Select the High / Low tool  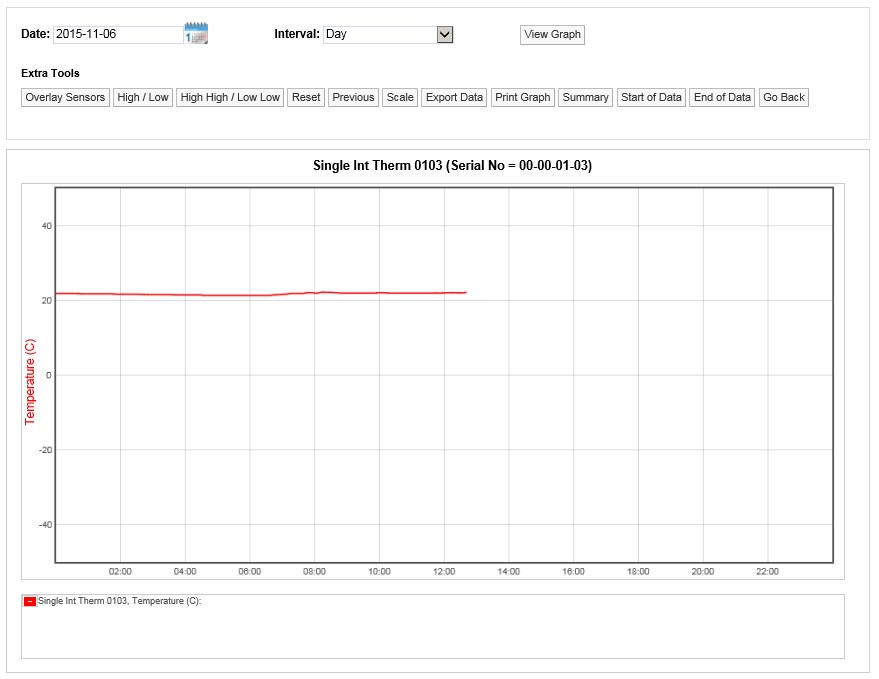143,97
